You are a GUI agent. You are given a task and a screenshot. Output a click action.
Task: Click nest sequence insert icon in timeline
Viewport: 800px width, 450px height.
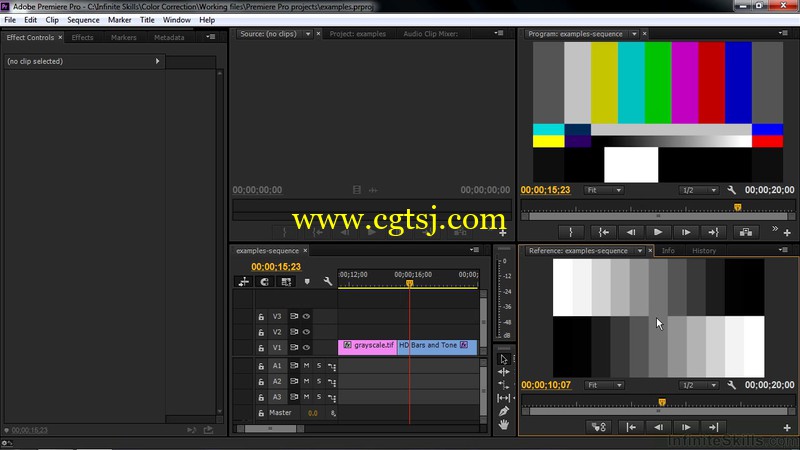244,282
